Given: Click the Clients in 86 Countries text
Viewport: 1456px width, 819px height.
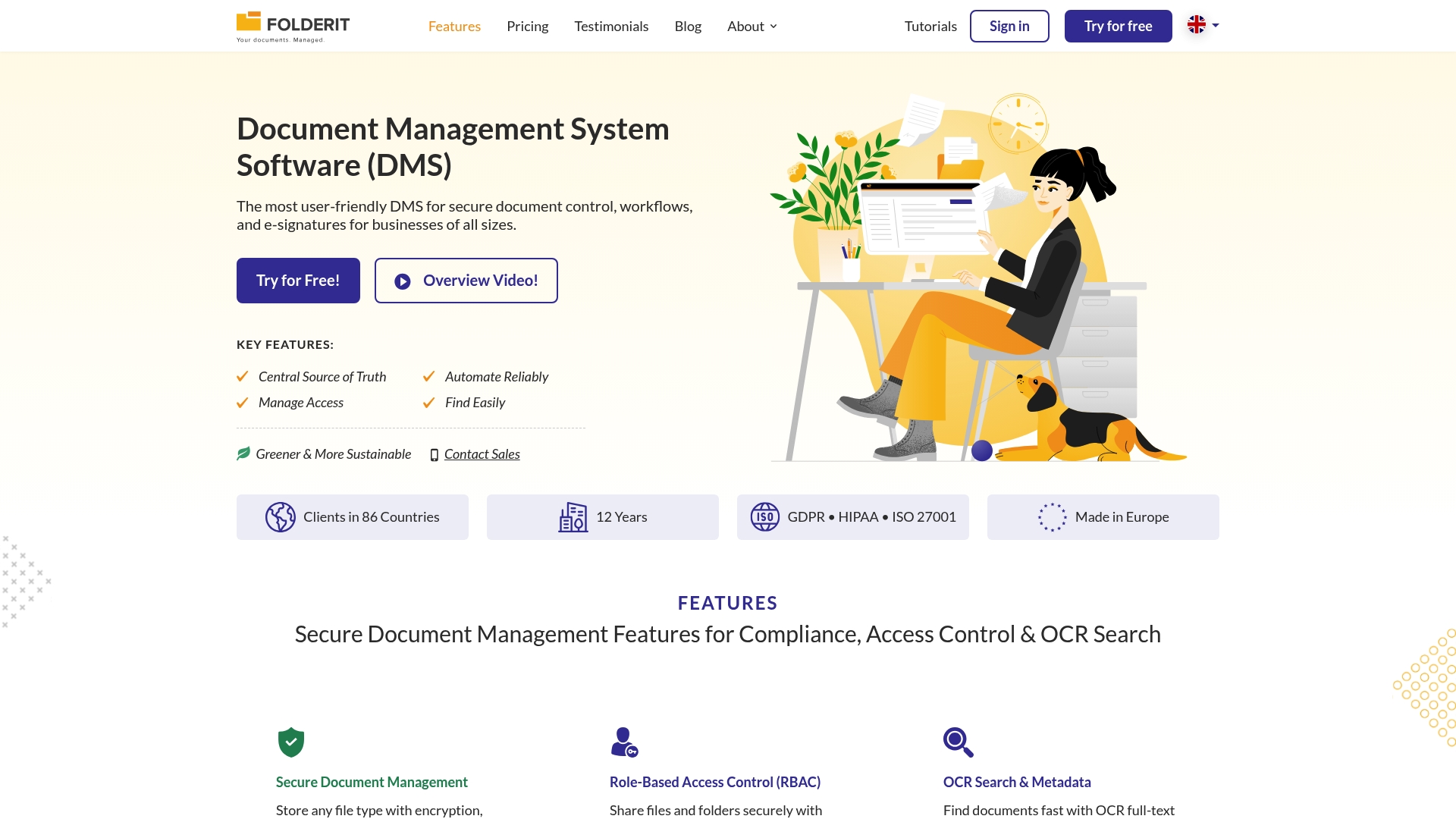Looking at the screenshot, I should (x=372, y=517).
